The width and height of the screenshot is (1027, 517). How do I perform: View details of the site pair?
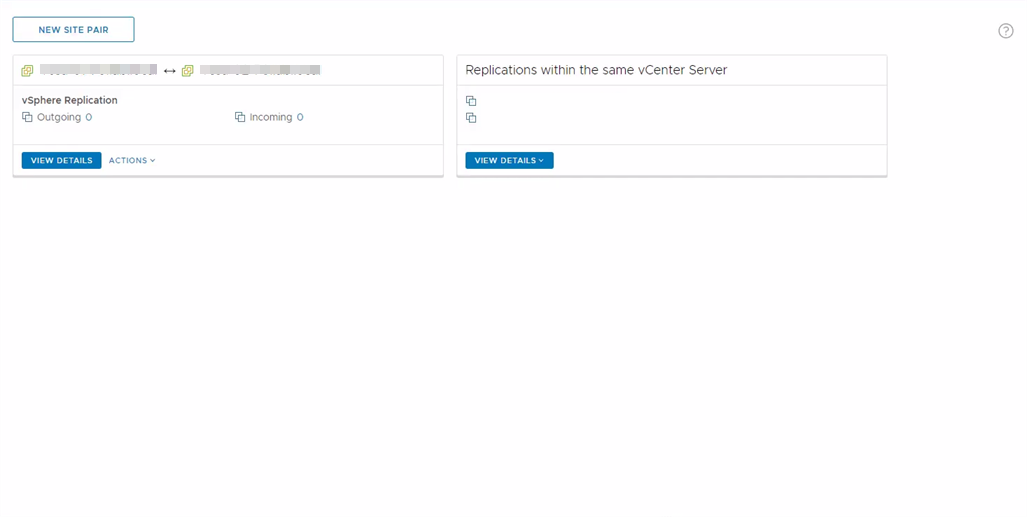tap(61, 160)
